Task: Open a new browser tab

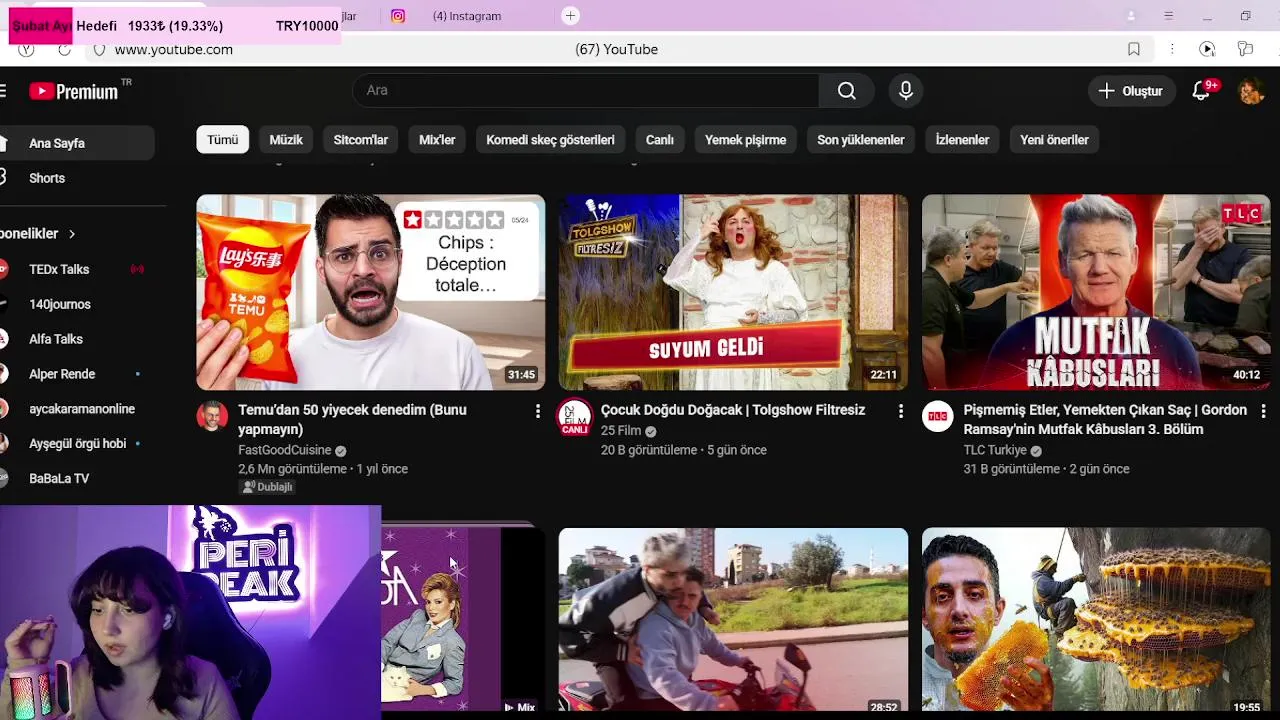Action: 570,16
